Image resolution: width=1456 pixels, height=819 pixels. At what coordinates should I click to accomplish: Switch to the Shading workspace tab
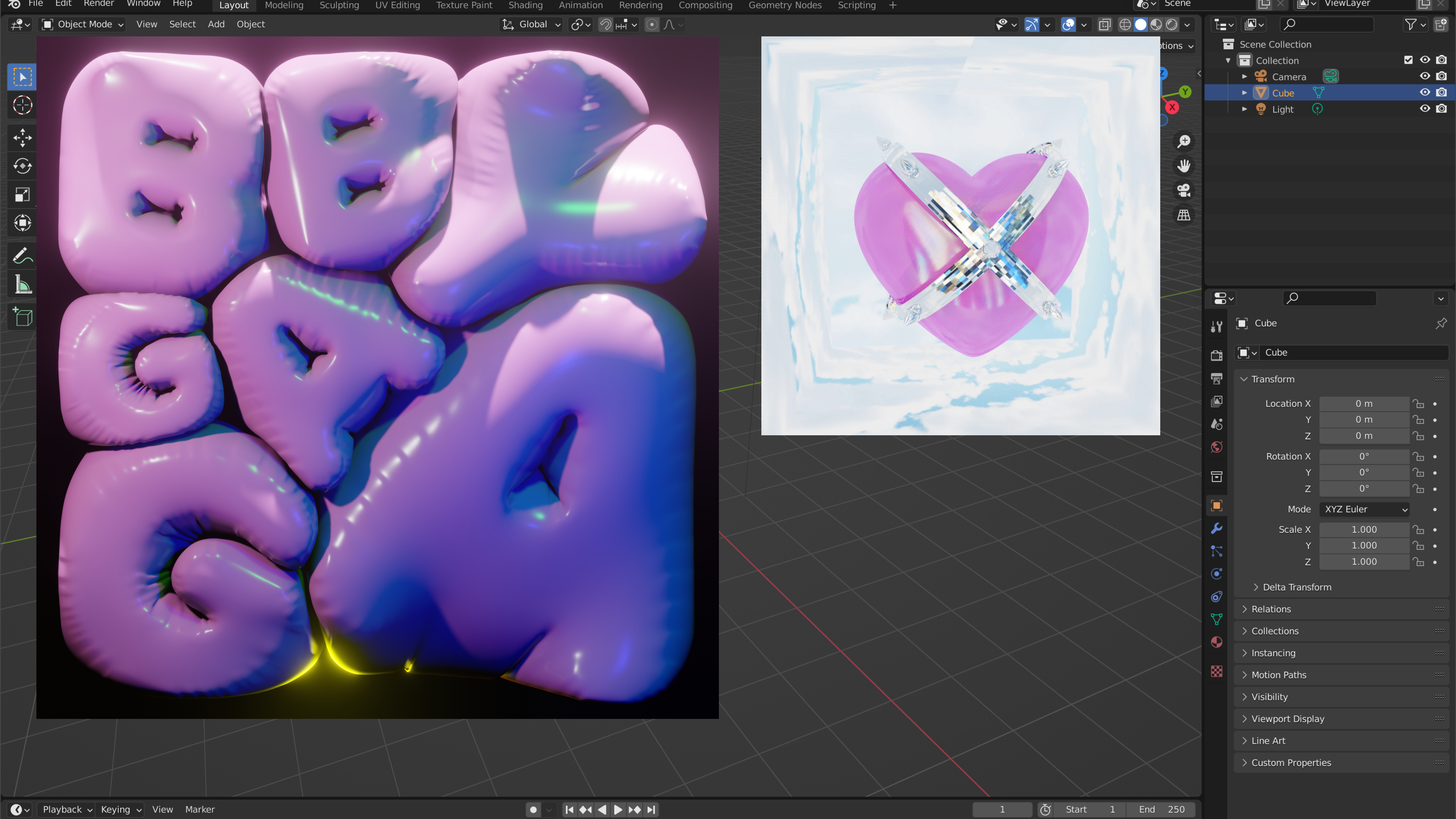[x=525, y=5]
